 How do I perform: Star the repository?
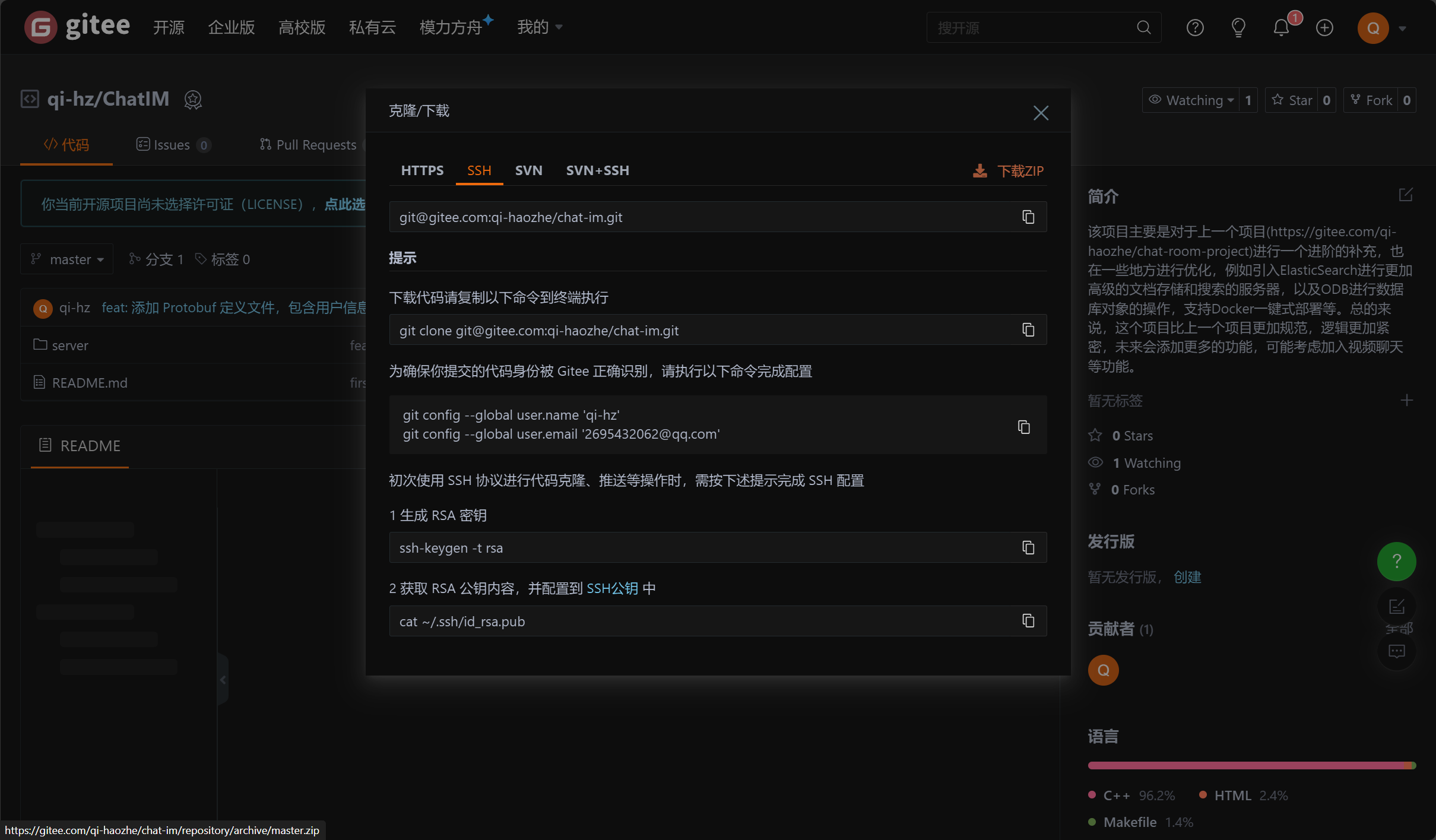coord(1292,100)
